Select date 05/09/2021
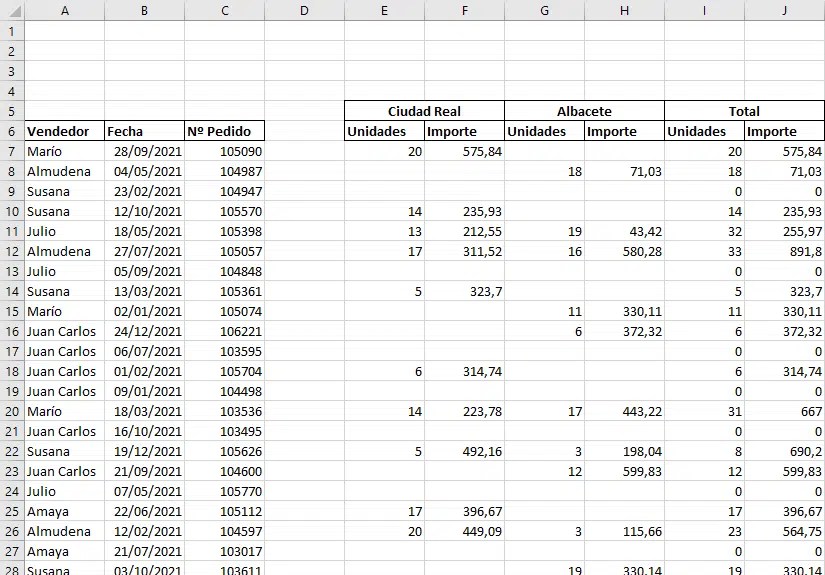825x575 pixels. [145, 271]
